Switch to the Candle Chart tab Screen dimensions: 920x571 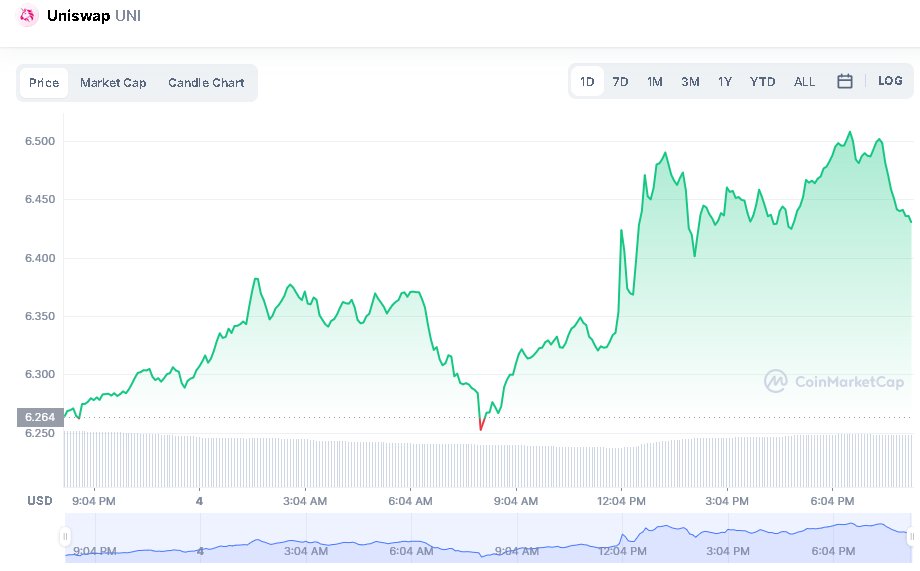(x=206, y=83)
